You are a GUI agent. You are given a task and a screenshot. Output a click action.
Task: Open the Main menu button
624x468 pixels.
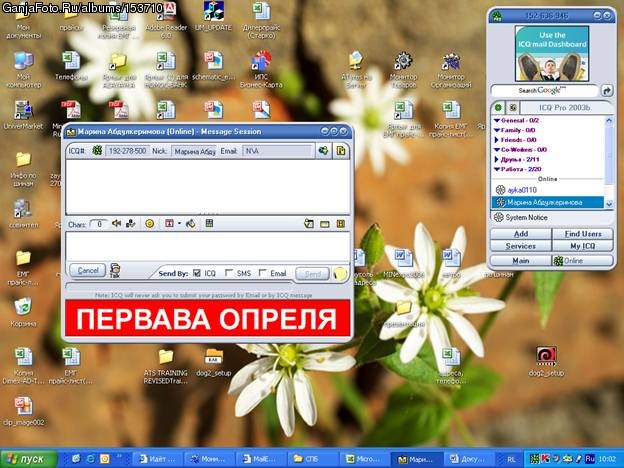point(521,261)
